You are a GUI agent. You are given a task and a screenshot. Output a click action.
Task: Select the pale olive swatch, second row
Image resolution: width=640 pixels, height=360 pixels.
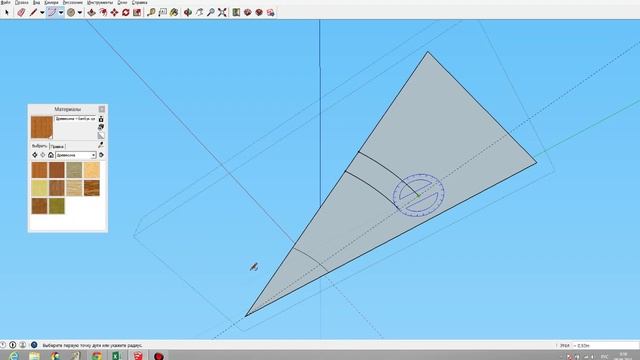tap(40, 188)
